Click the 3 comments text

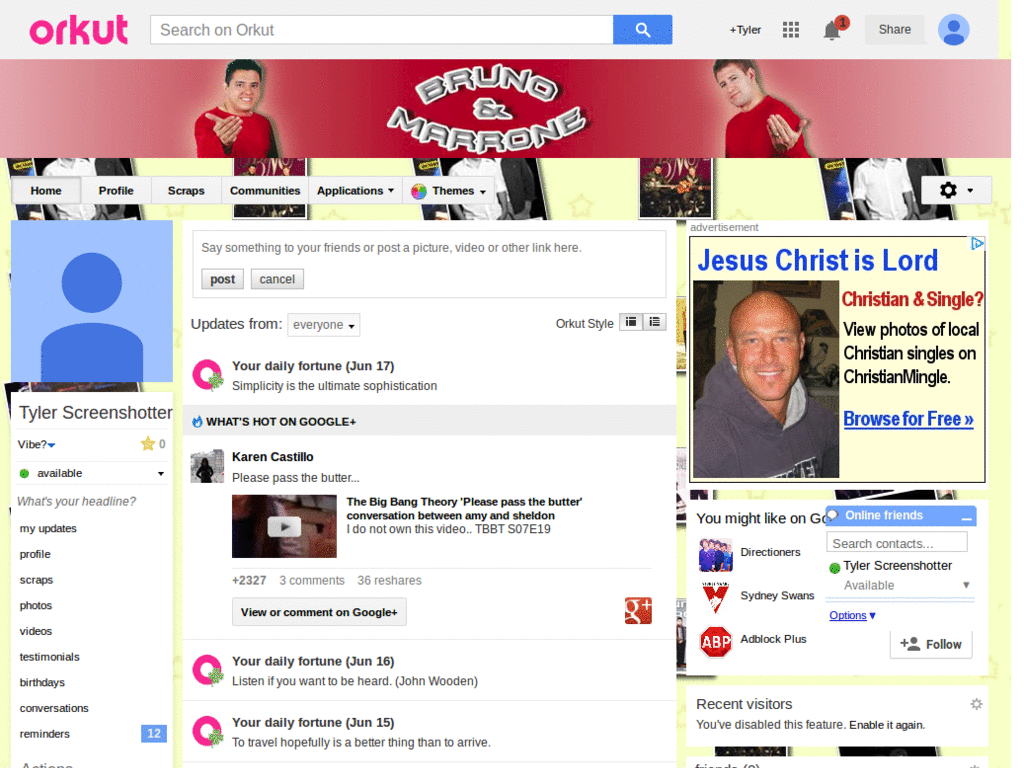coord(312,581)
